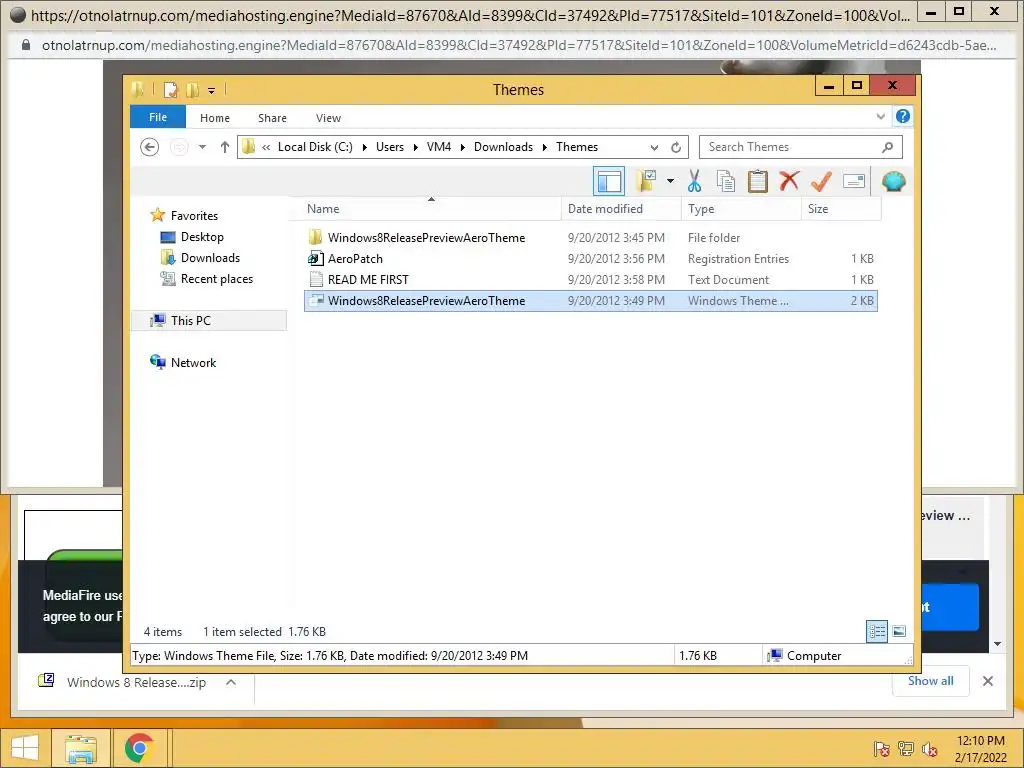
Task: Open the Home ribbon tab
Action: (x=215, y=118)
